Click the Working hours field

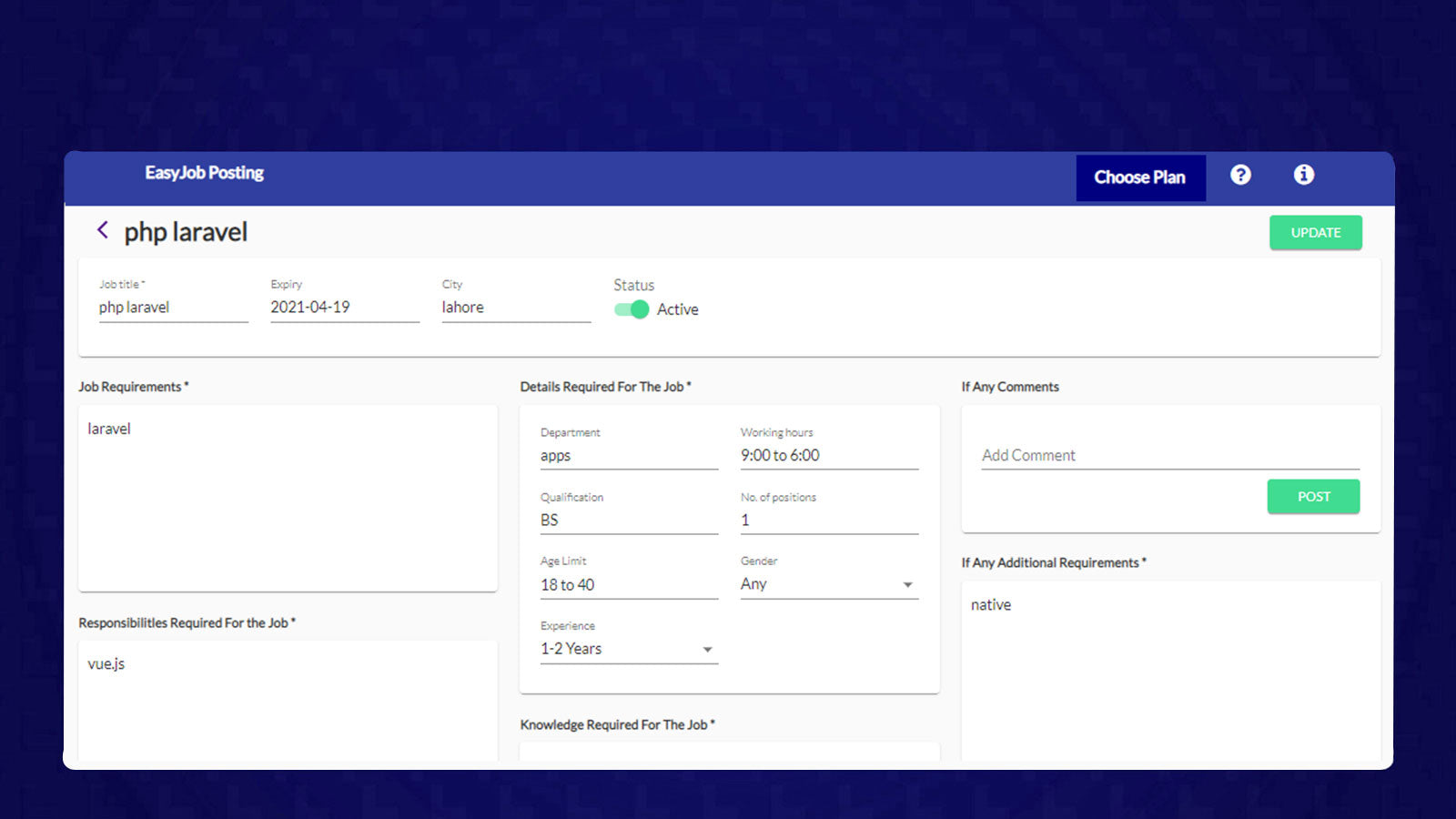coord(828,456)
